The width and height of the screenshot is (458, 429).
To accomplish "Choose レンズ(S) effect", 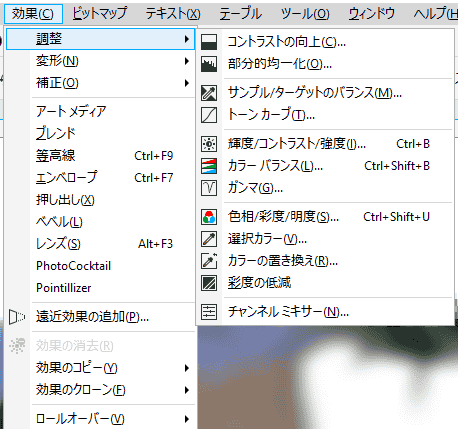I will coord(100,244).
